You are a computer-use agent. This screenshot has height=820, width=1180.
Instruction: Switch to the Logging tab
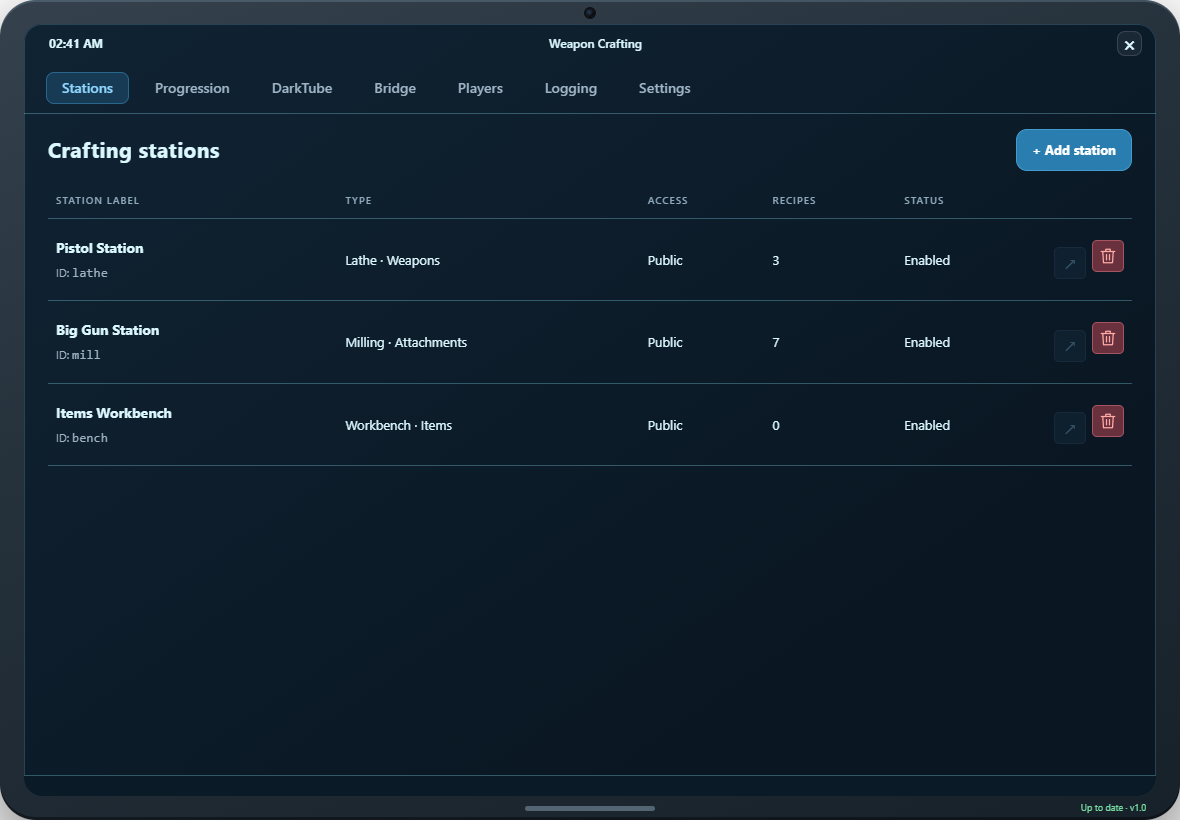tap(570, 88)
